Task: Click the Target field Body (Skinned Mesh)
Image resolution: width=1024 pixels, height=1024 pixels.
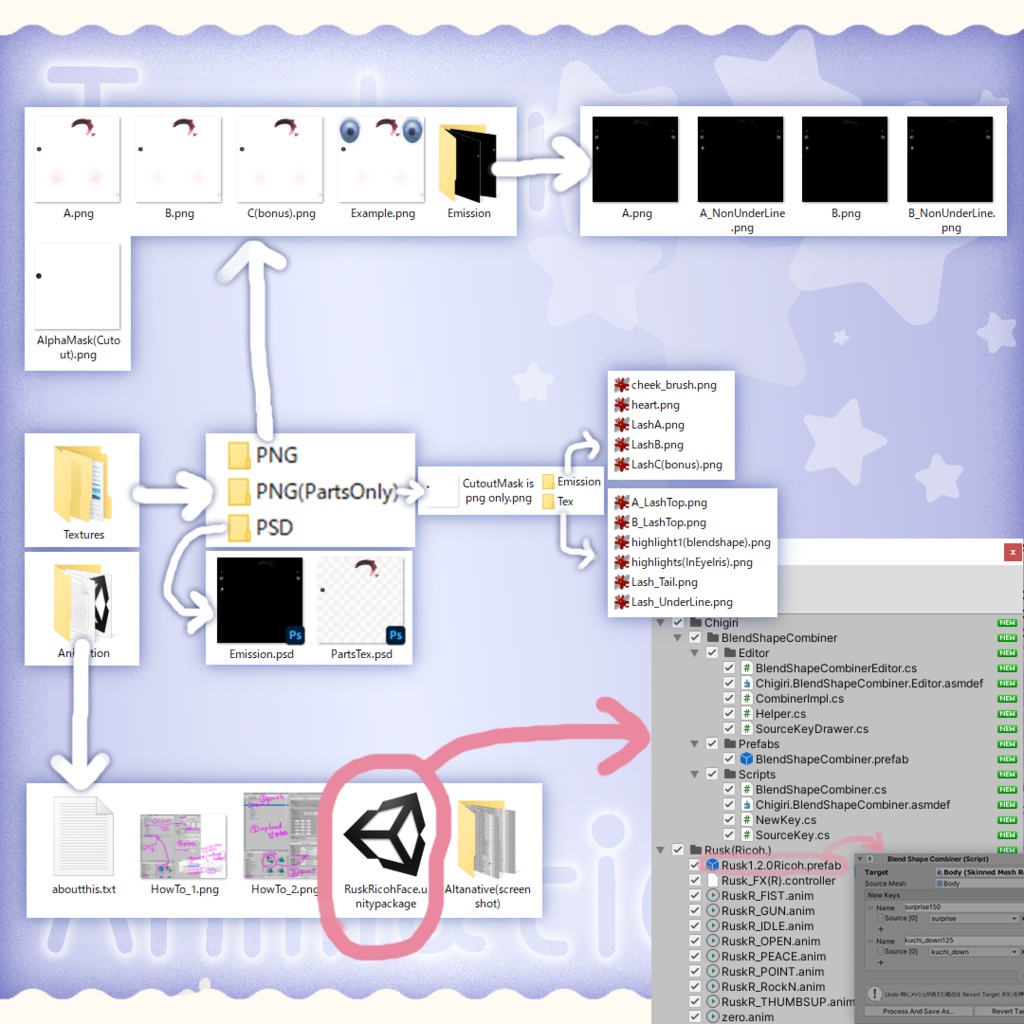Action: (979, 872)
